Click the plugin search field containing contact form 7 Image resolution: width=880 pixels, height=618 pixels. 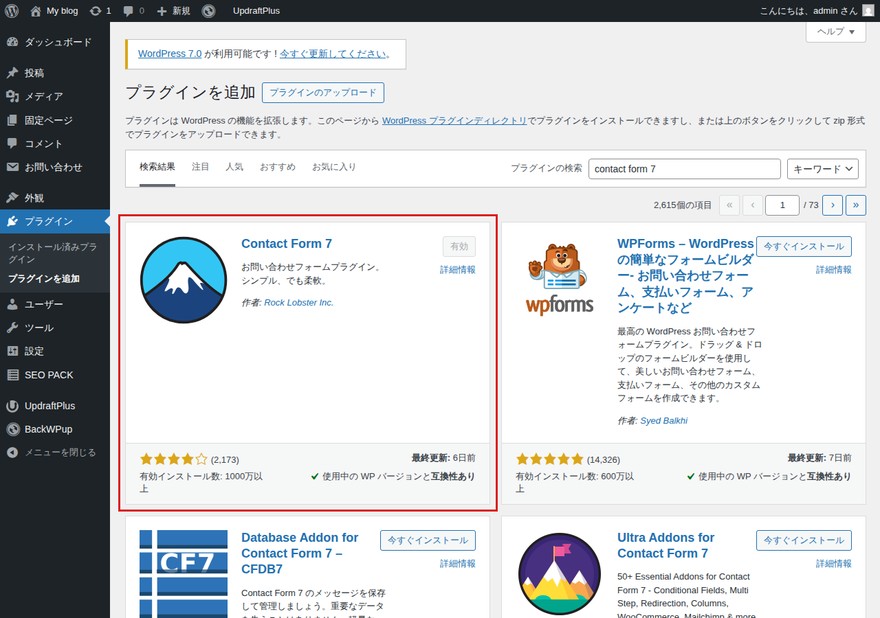tap(684, 169)
